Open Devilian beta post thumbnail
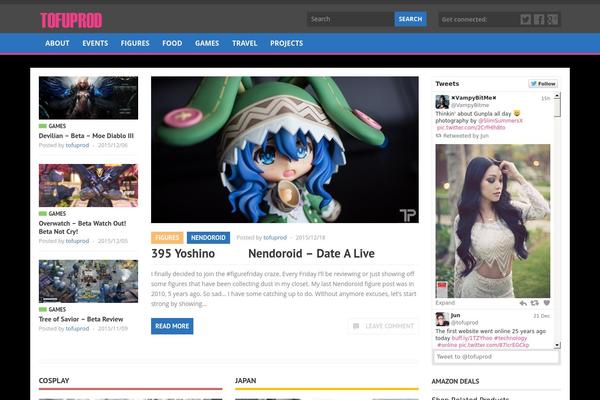Image resolution: width=600 pixels, height=400 pixels. [x=88, y=98]
